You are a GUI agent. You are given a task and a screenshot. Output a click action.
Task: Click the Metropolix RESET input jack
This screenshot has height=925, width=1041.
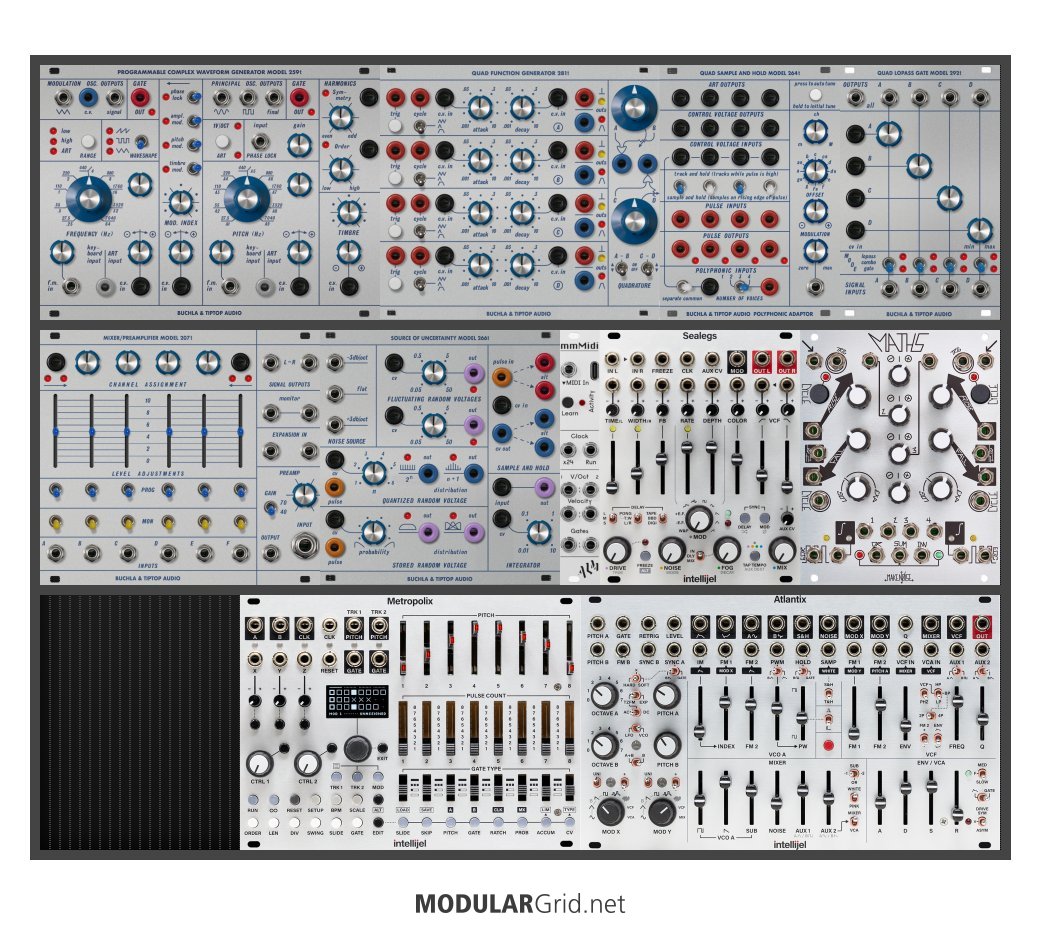point(329,659)
